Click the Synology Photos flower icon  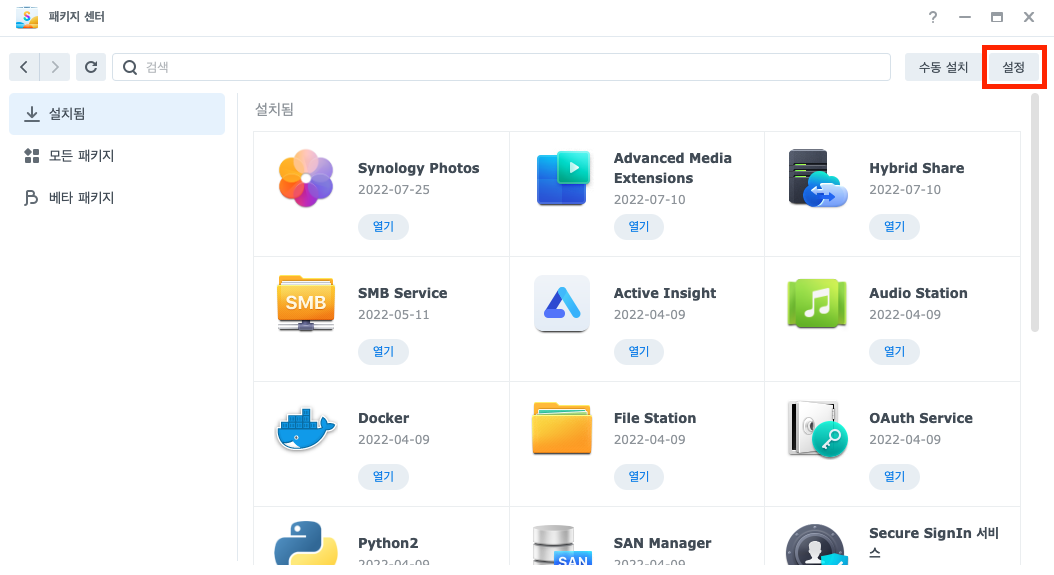tap(306, 178)
